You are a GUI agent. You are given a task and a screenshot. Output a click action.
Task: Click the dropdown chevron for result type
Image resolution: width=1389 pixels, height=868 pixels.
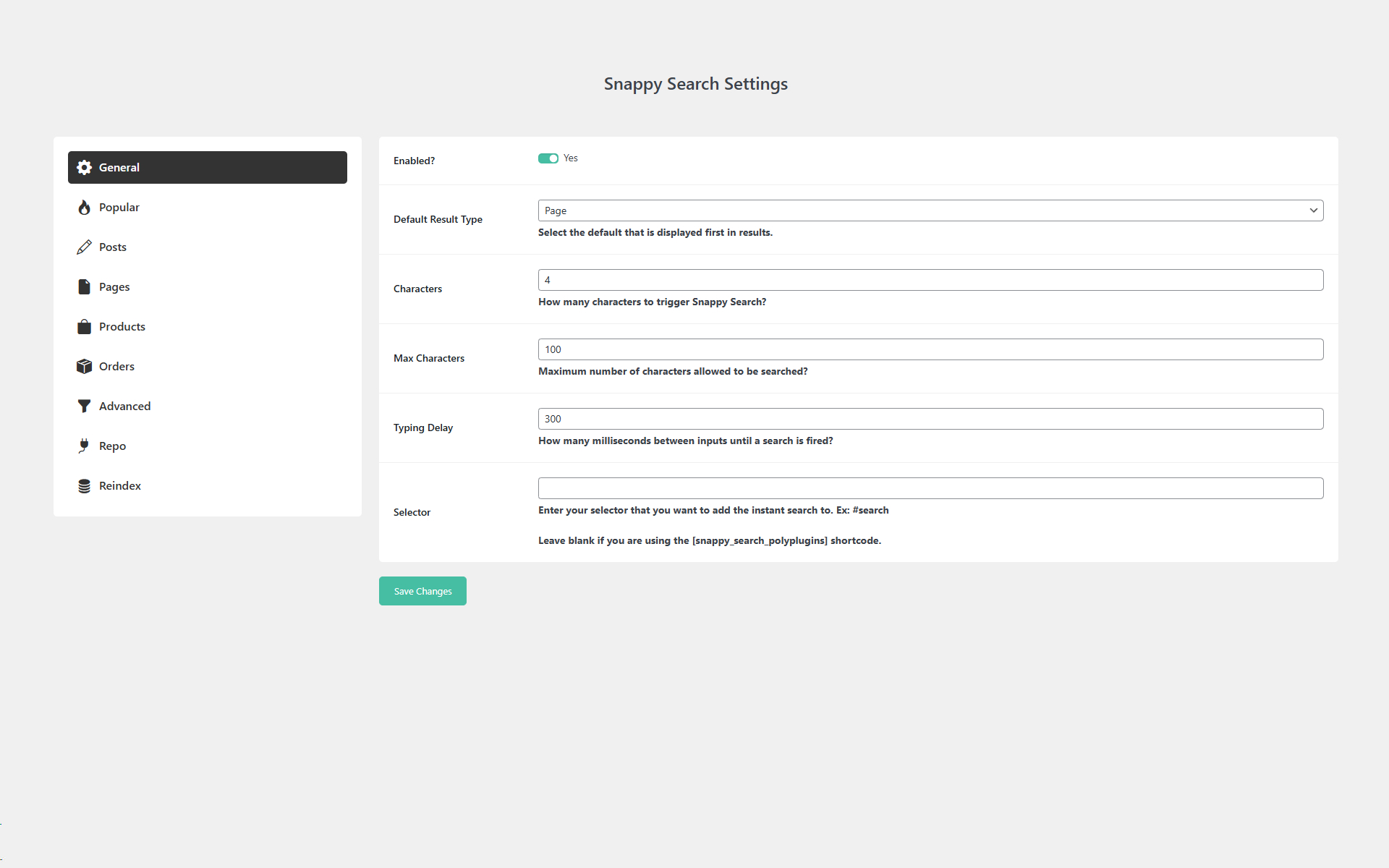tap(1313, 210)
